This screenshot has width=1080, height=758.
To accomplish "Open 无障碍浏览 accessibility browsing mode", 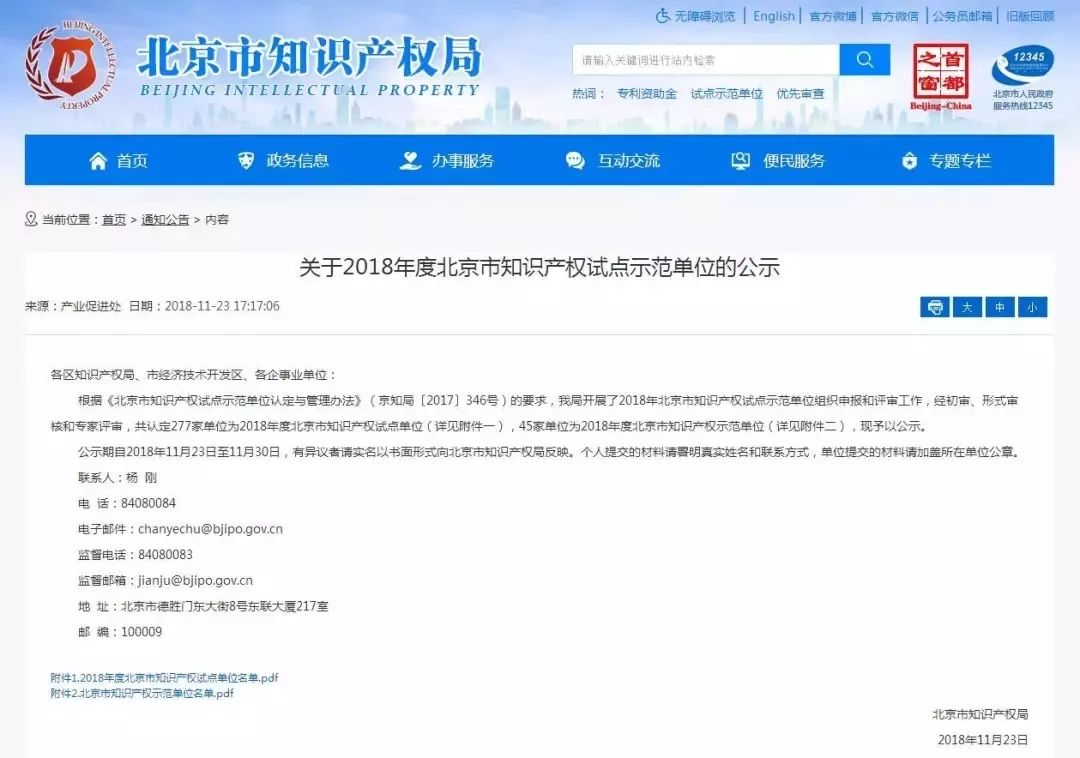I will coord(695,16).
